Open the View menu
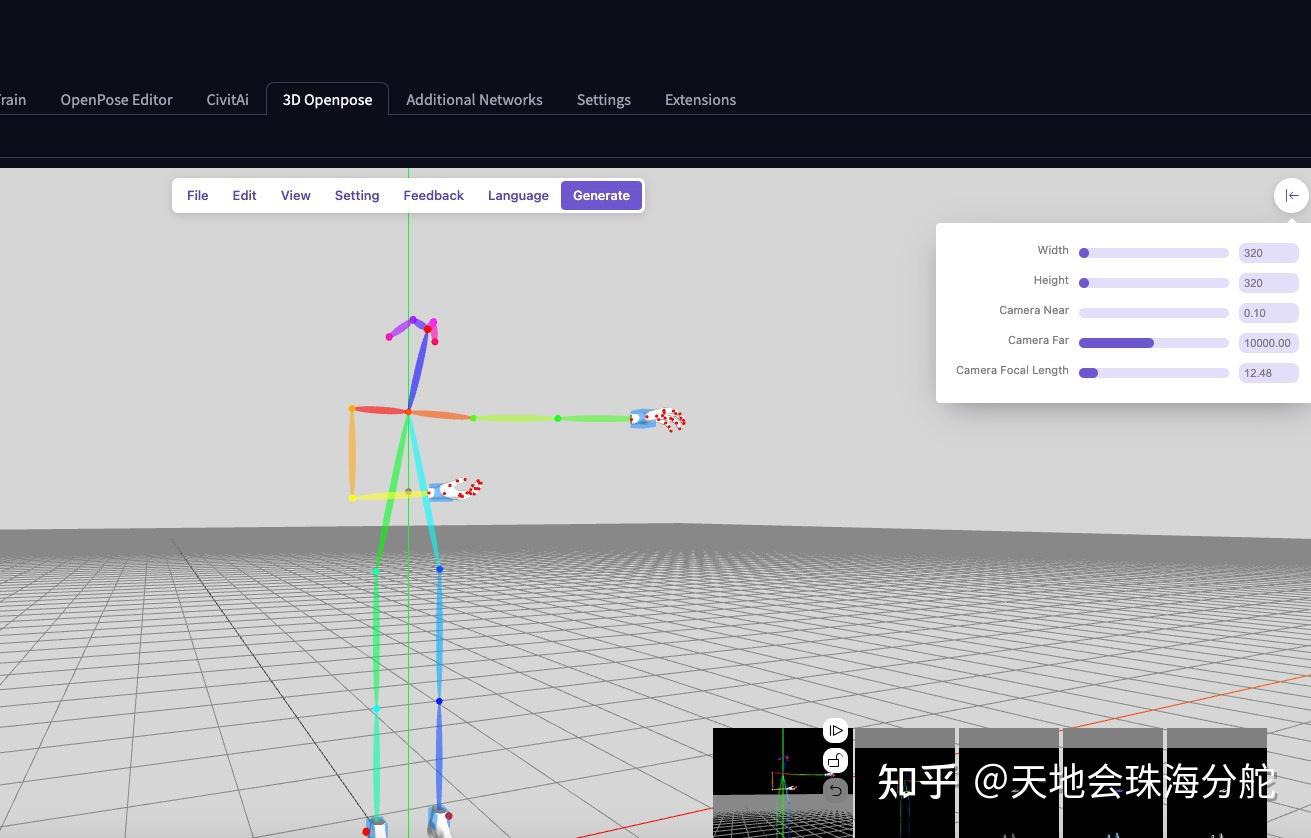 (x=295, y=195)
